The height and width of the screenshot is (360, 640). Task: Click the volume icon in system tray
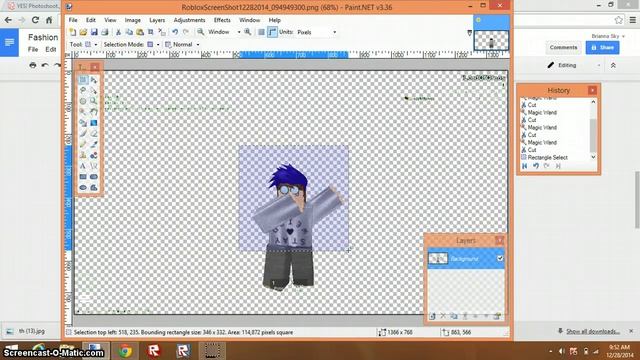pyautogui.click(x=562, y=351)
